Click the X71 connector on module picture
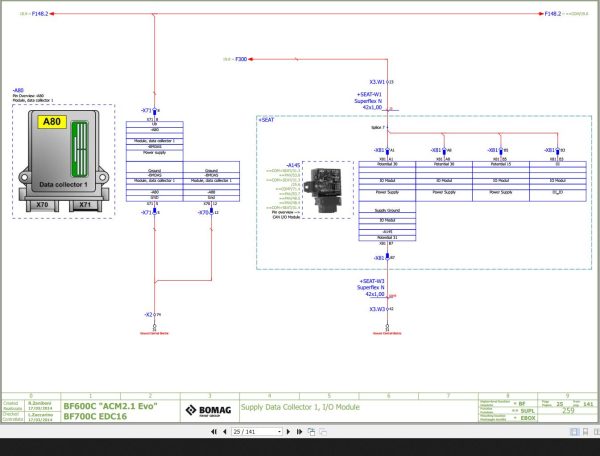Viewport: 600px width, 456px height. point(85,205)
